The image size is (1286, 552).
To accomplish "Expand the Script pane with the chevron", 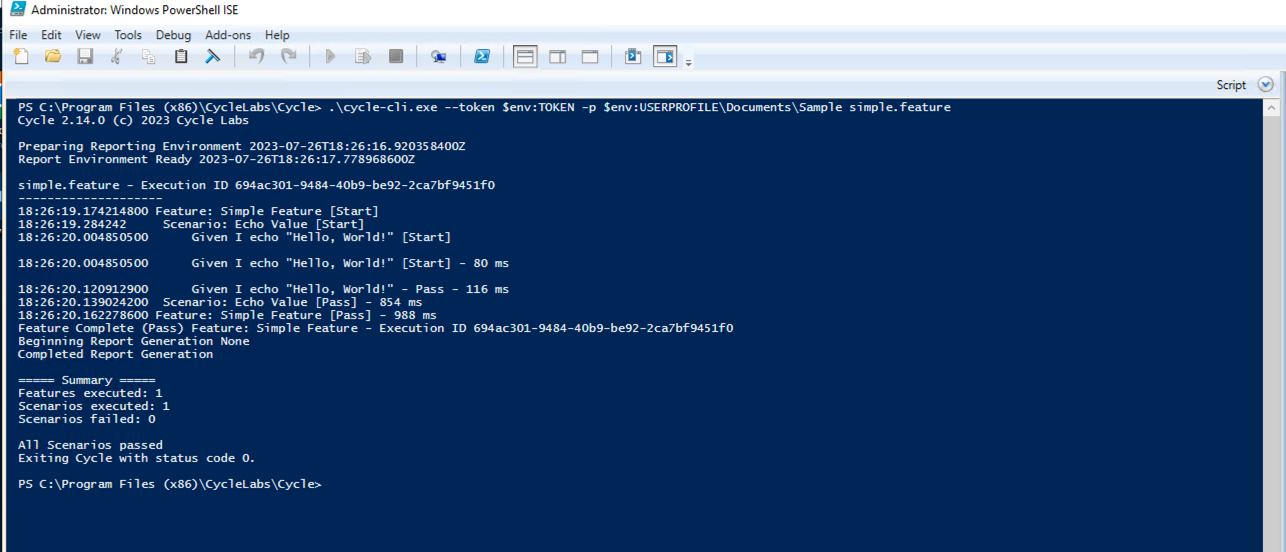I will pos(1265,85).
